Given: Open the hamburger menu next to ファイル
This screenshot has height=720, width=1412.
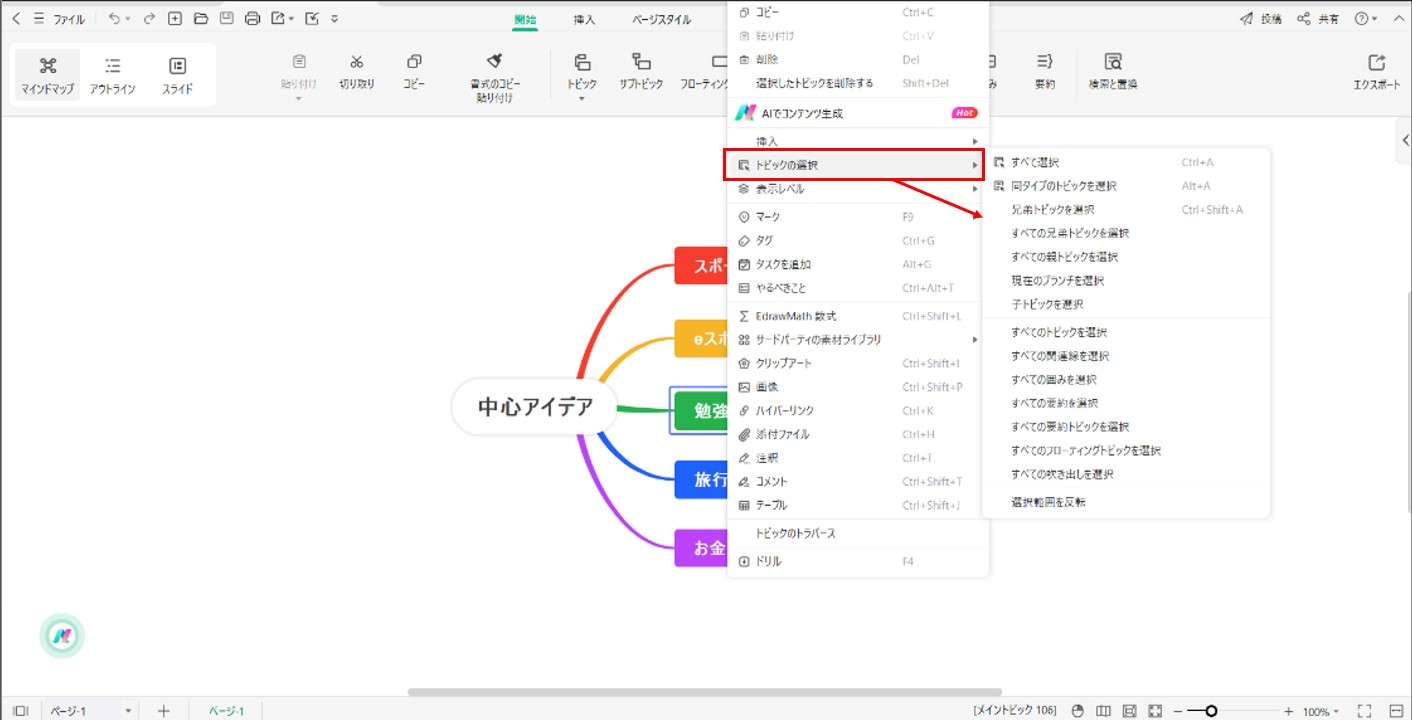Looking at the screenshot, I should point(38,18).
